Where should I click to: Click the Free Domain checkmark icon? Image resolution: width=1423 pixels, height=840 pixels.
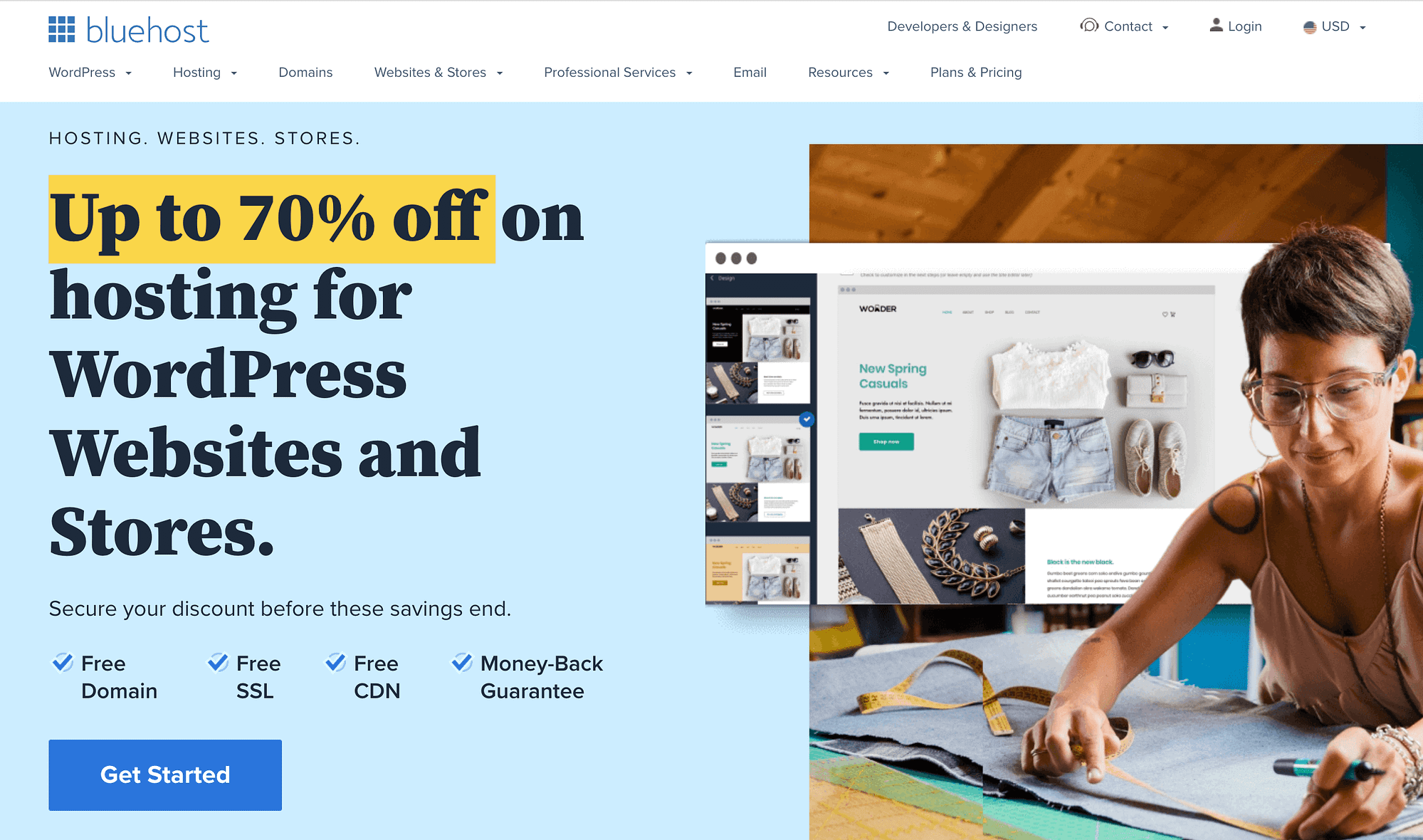coord(62,662)
